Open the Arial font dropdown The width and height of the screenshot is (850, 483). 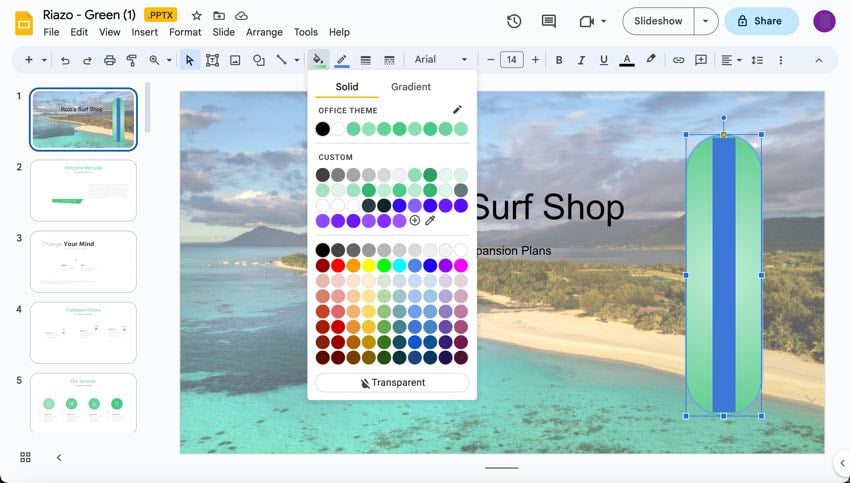[x=440, y=60]
